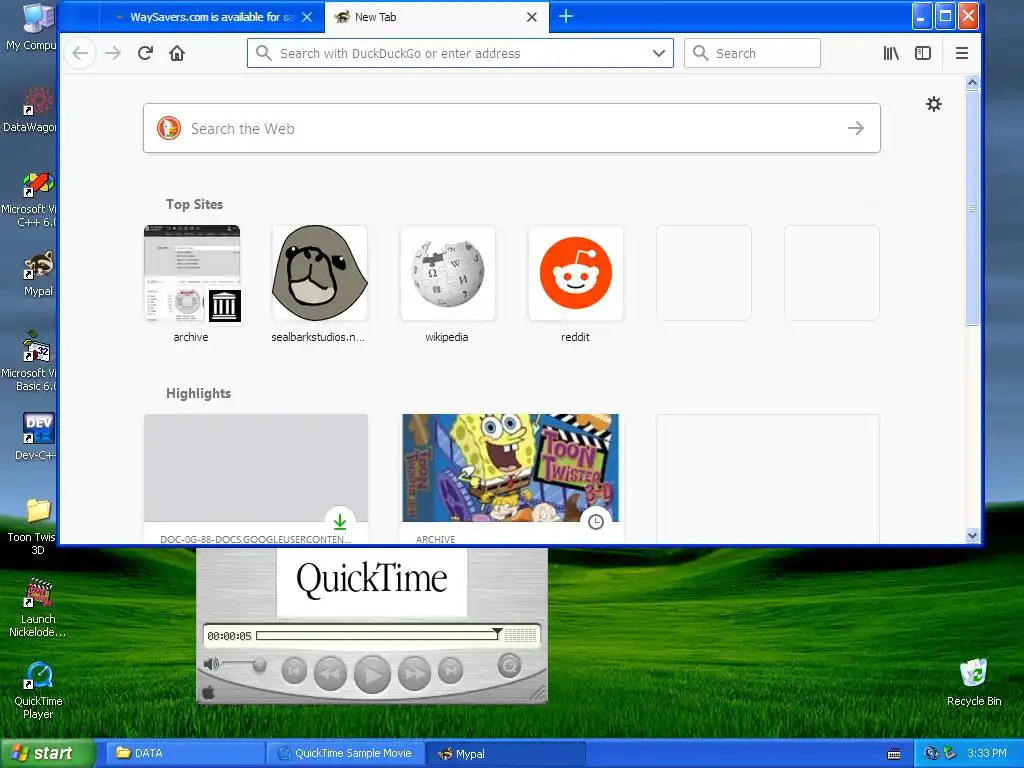This screenshot has height=768, width=1024.
Task: Click the toolbar Search box
Action: [x=752, y=53]
